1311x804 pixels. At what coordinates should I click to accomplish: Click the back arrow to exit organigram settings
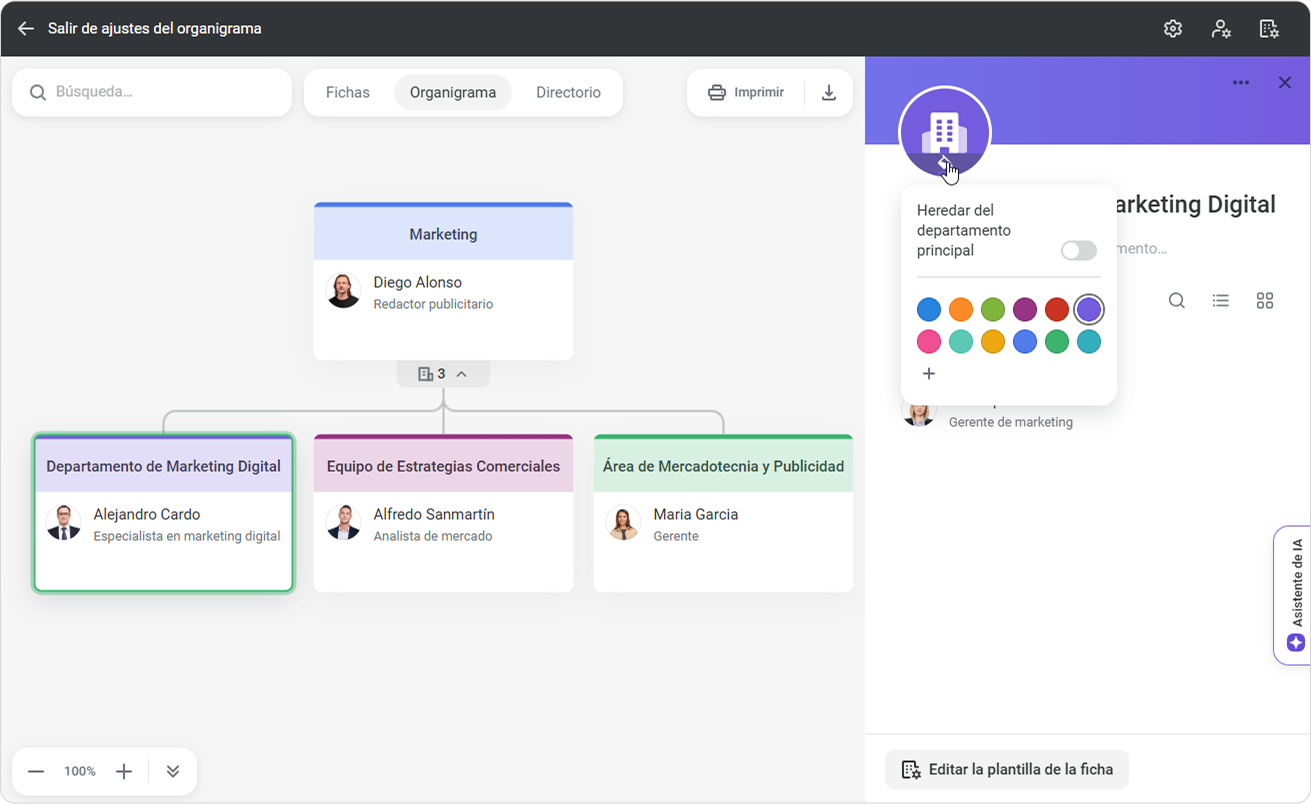point(26,29)
